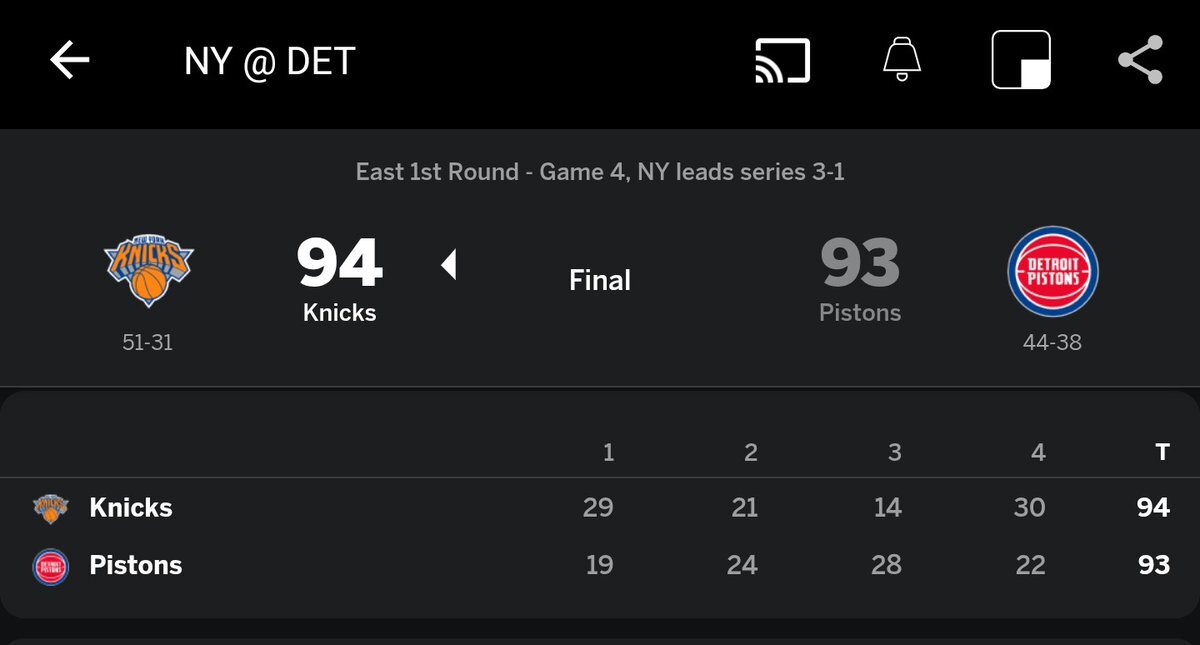Image resolution: width=1200 pixels, height=645 pixels.
Task: Select the small Pistons logo in box score
Action: coord(51,566)
